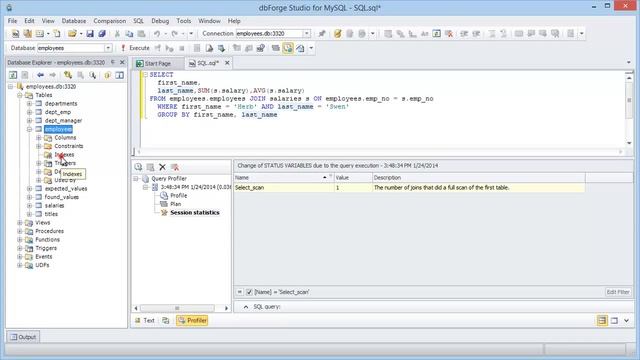The height and width of the screenshot is (360, 640).
Task: Toggle the [Name] = 'Select_scan' filter checkbox
Action: pyautogui.click(x=249, y=292)
